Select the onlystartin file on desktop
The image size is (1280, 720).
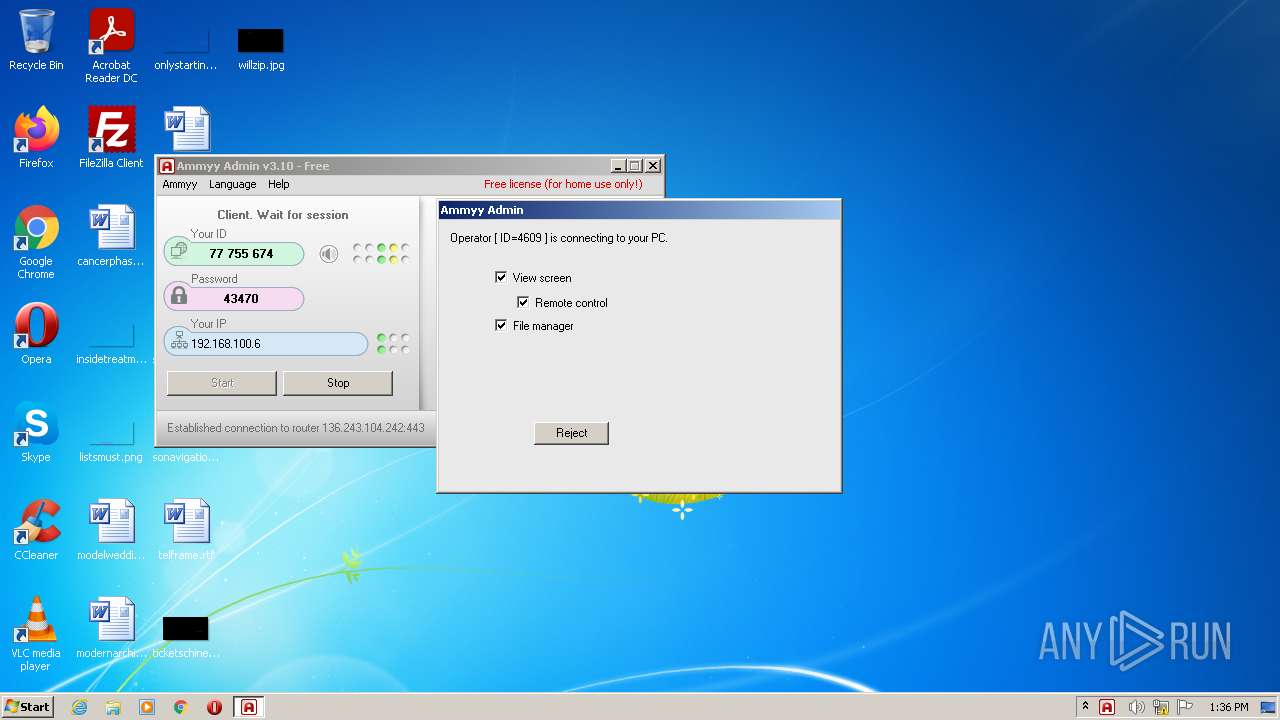(x=186, y=48)
